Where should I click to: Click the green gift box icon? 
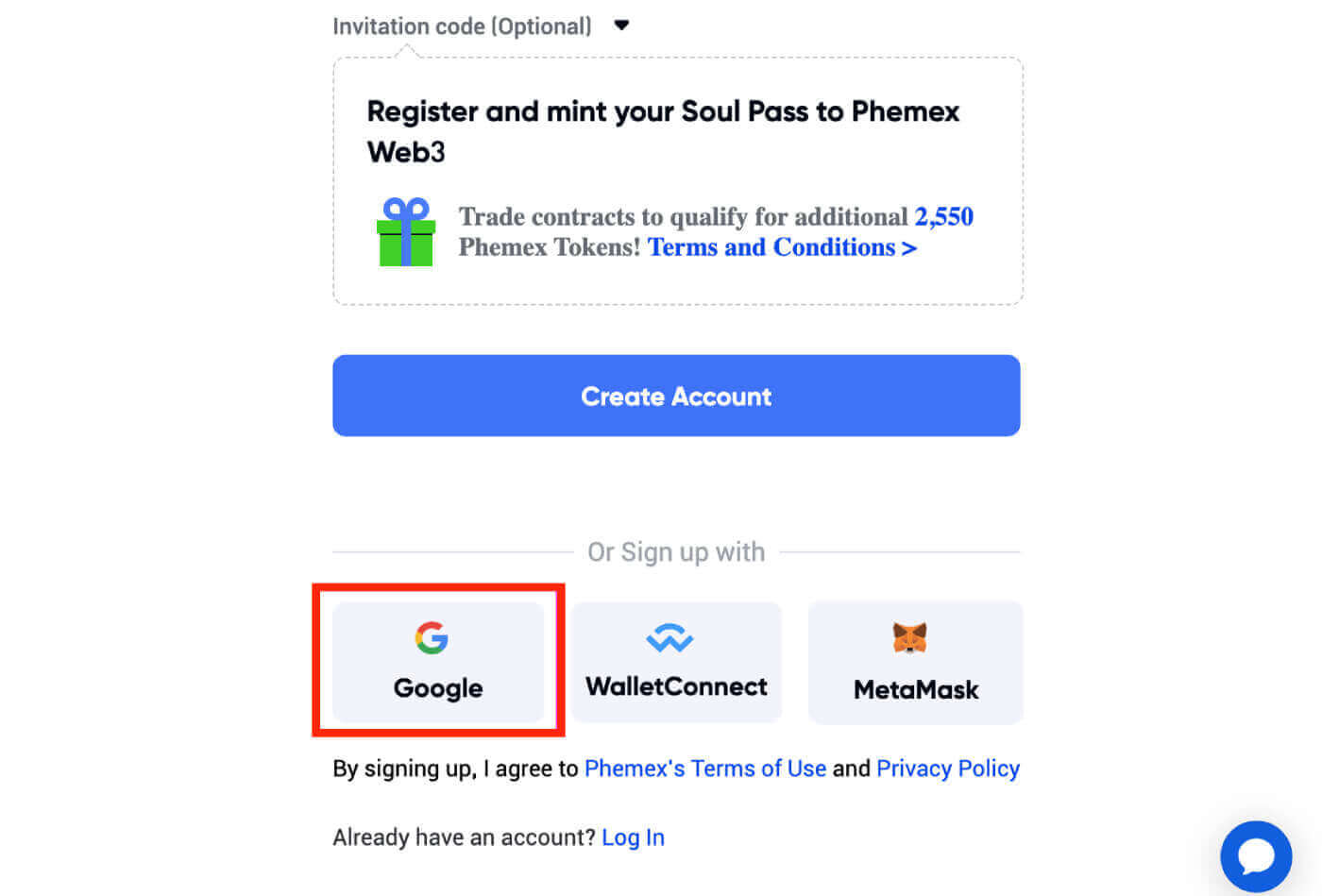tap(405, 233)
